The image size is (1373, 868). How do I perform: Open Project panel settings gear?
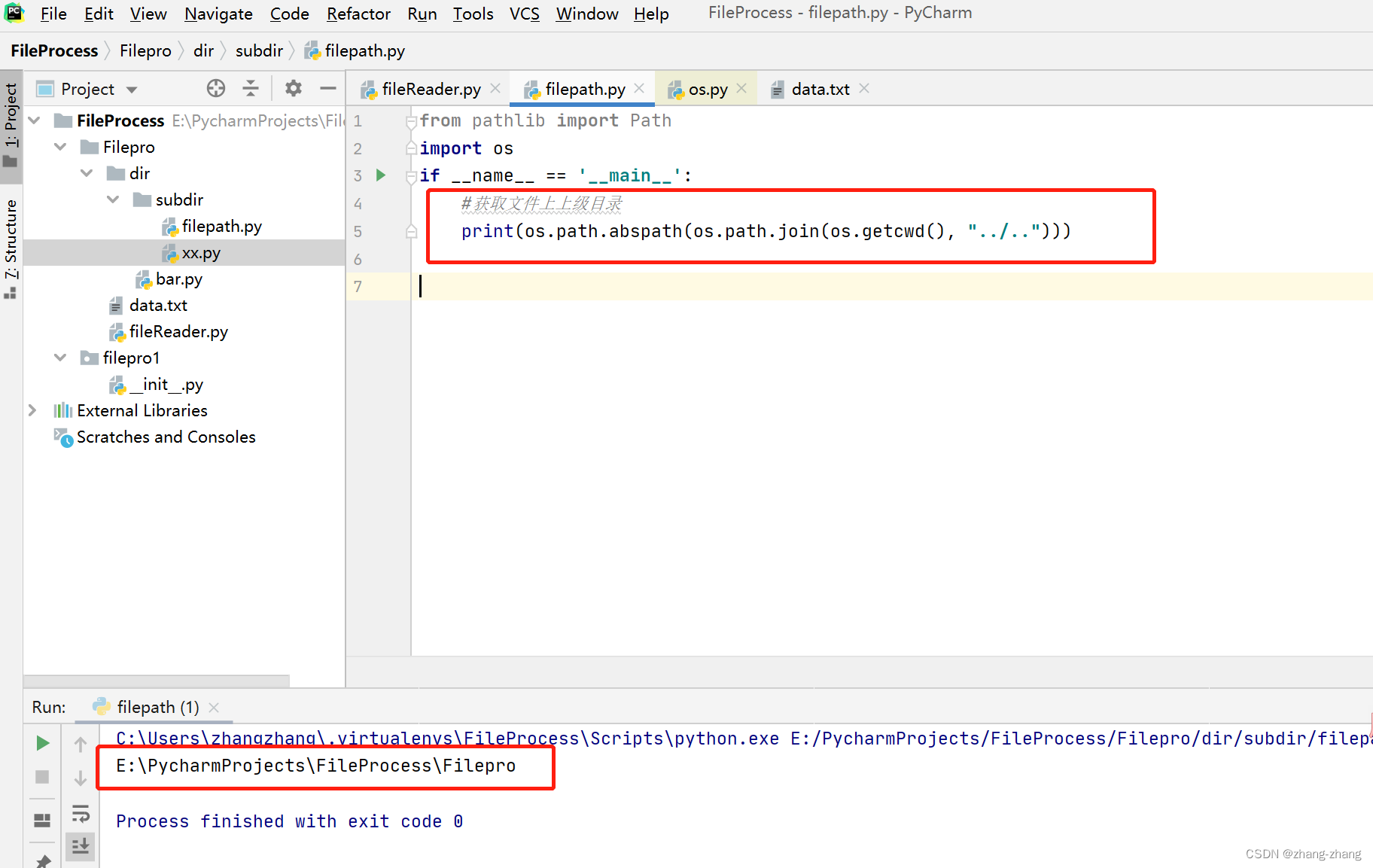tap(294, 89)
